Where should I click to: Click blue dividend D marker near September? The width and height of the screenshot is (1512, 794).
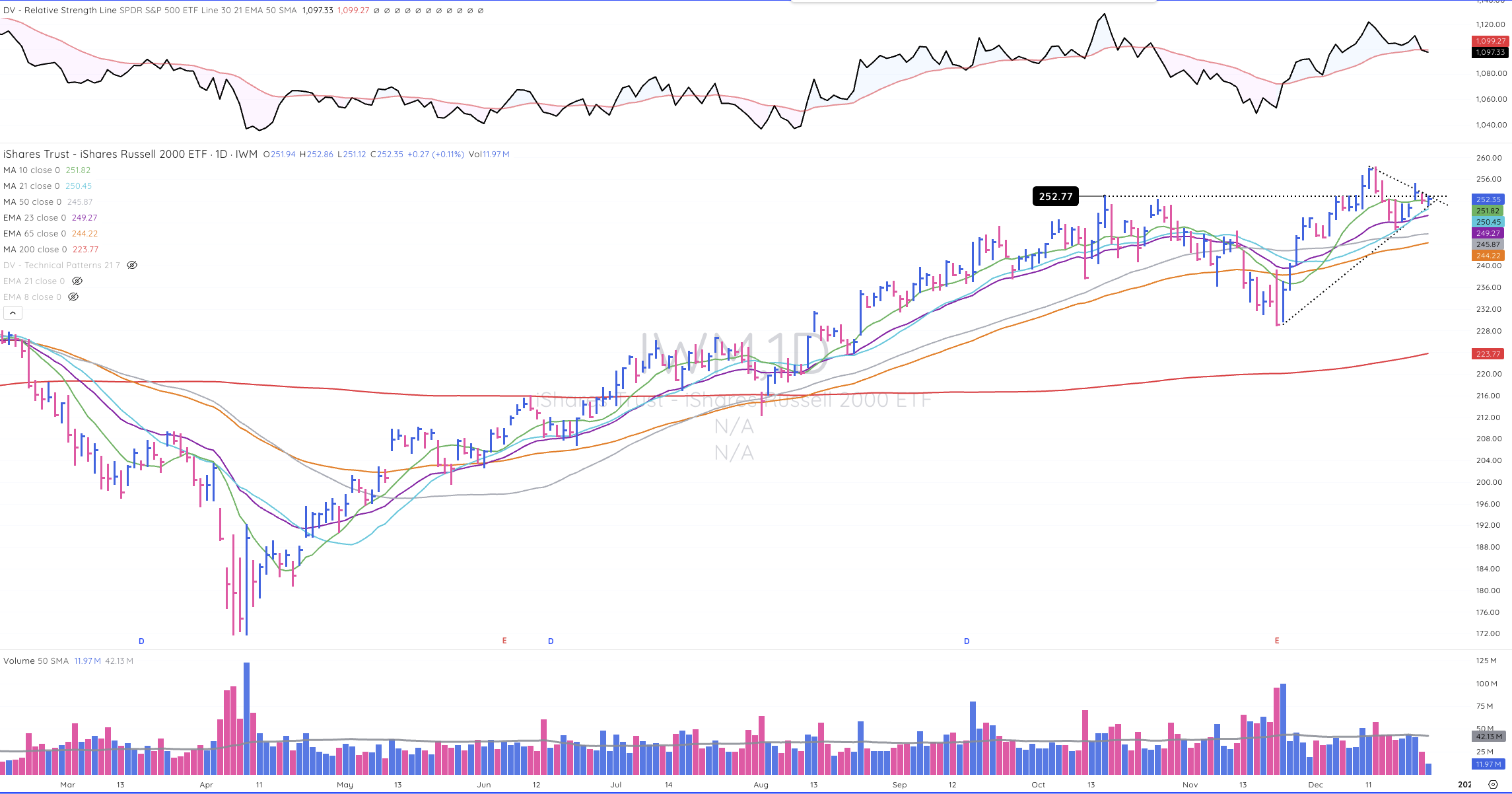[x=967, y=641]
